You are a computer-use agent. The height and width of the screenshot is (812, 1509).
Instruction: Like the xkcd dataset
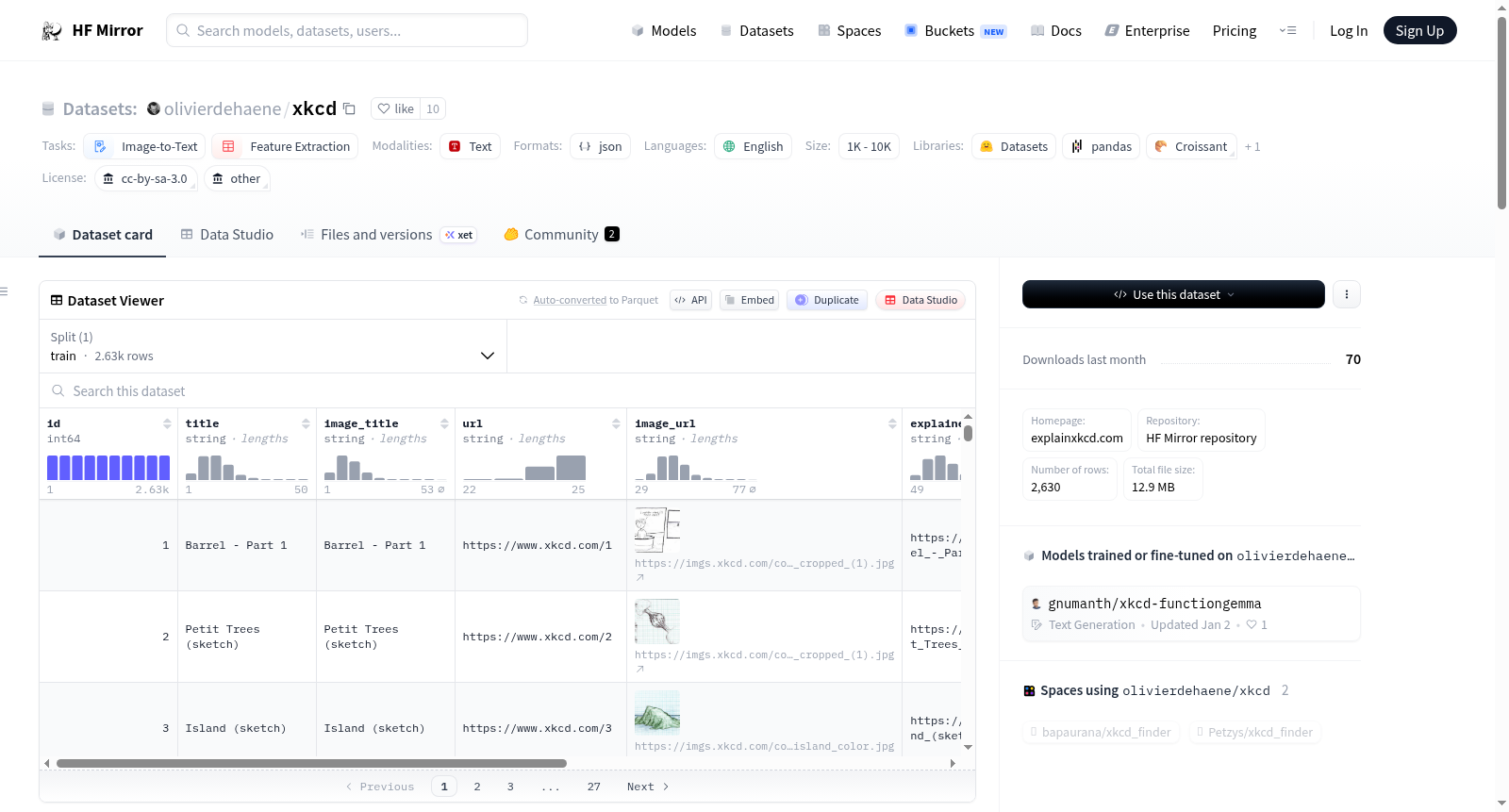point(395,108)
